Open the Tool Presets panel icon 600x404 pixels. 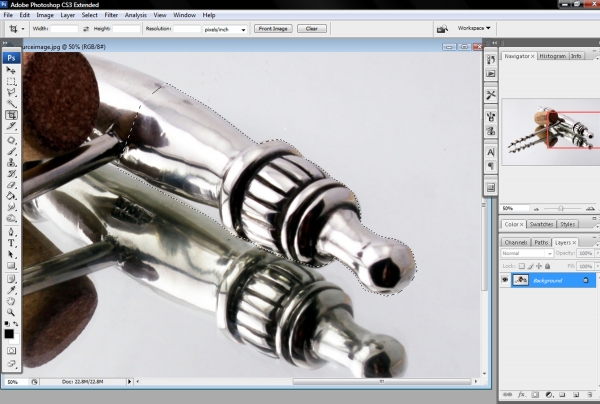491,95
